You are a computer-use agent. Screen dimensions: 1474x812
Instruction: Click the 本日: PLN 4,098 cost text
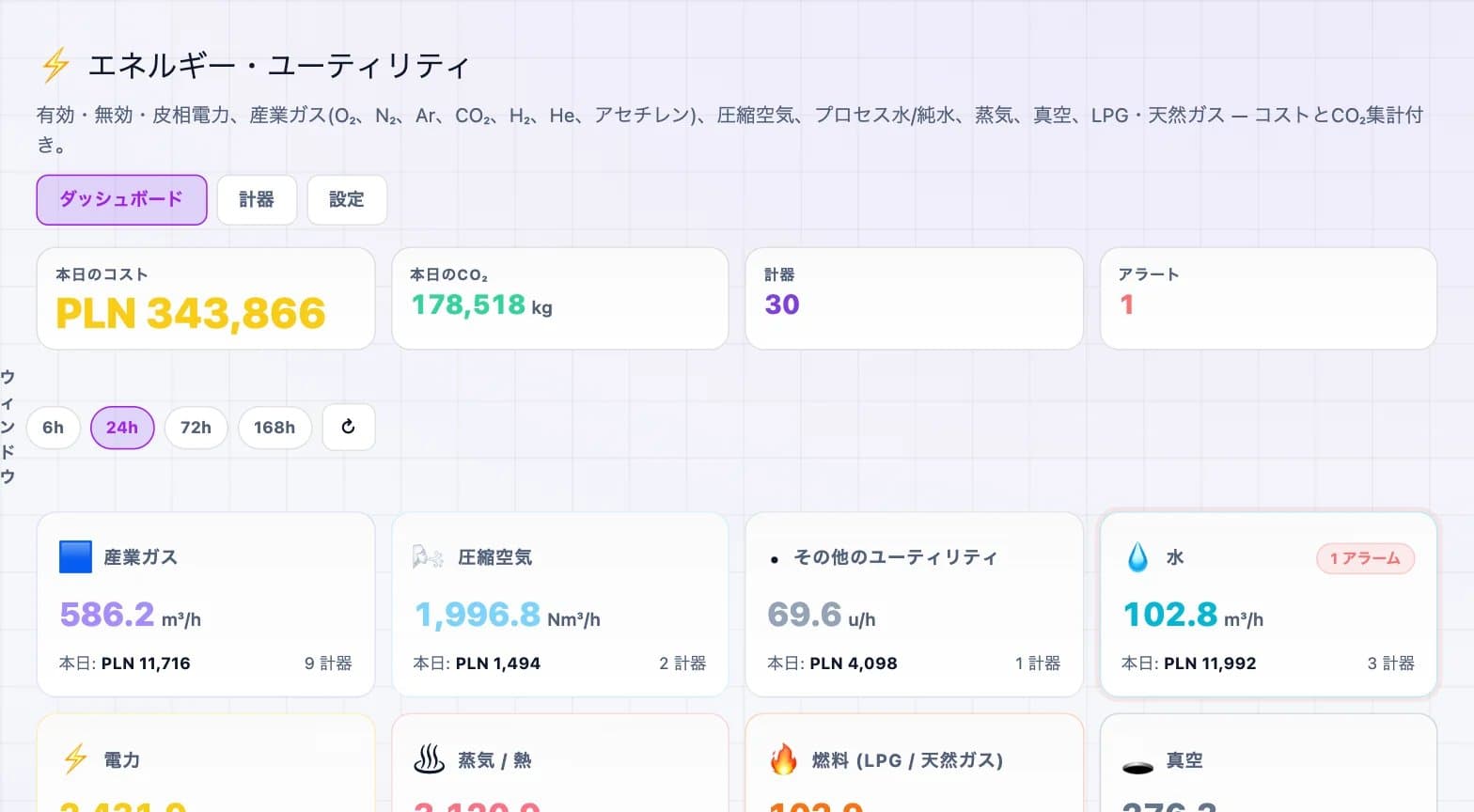click(832, 664)
